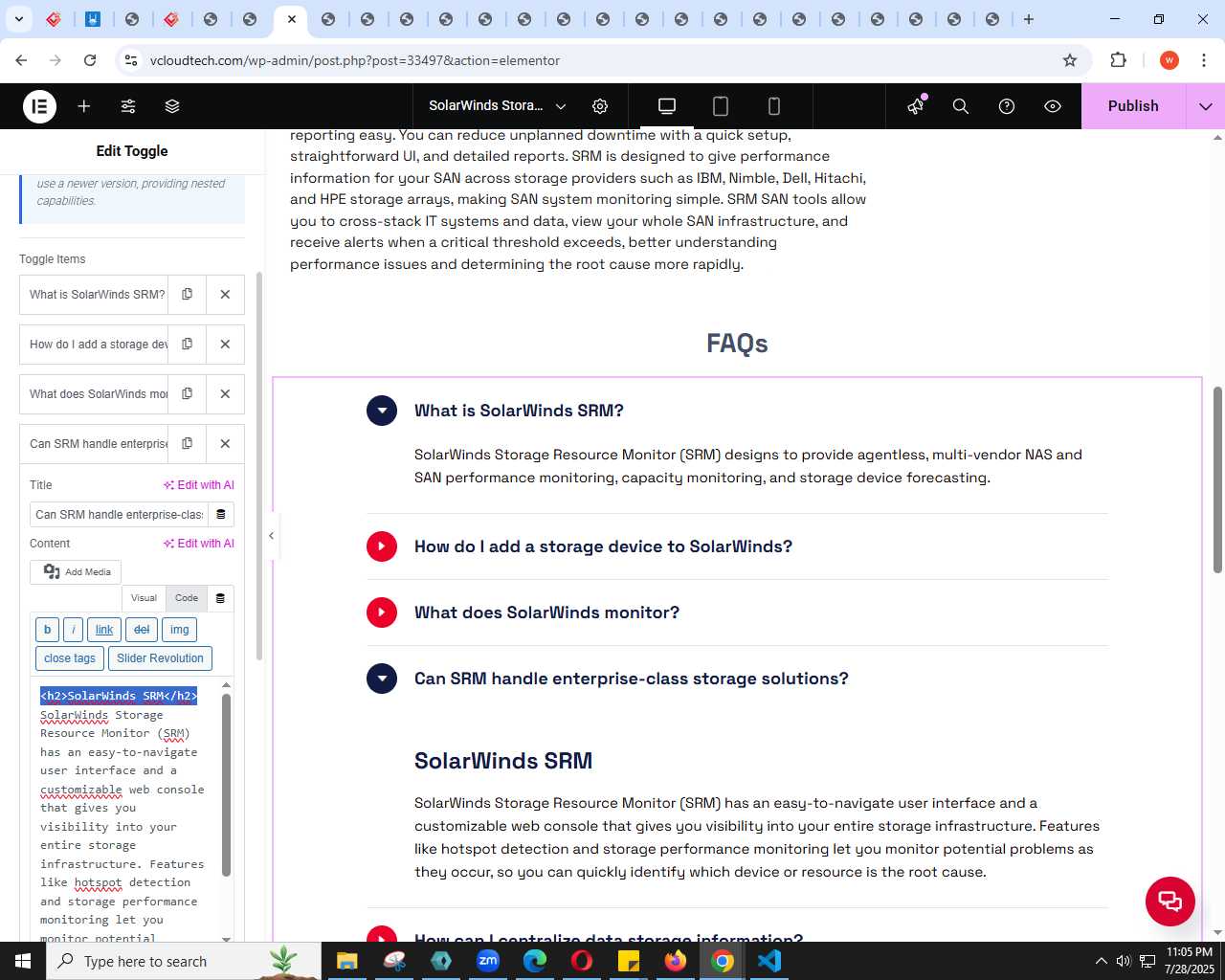Open dynamic tags for Title field

(x=221, y=515)
